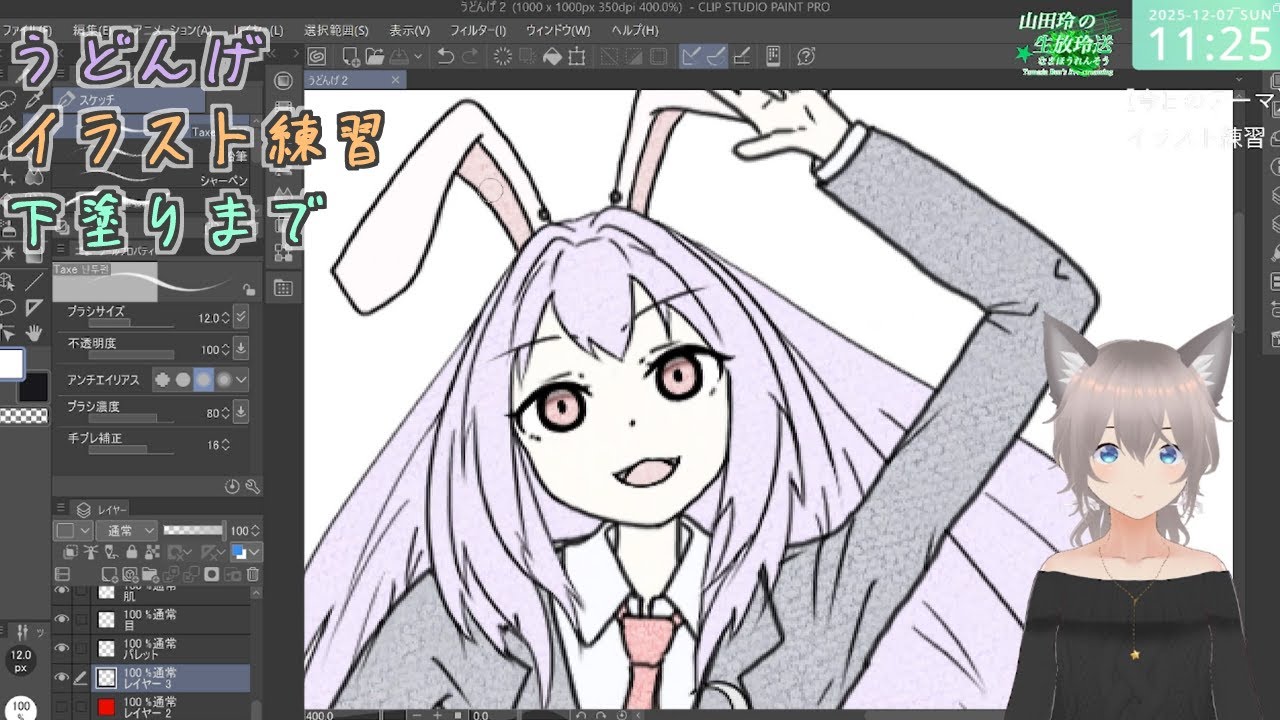The width and height of the screenshot is (1280, 720).
Task: Select the 目 layer row
Action: (150, 620)
